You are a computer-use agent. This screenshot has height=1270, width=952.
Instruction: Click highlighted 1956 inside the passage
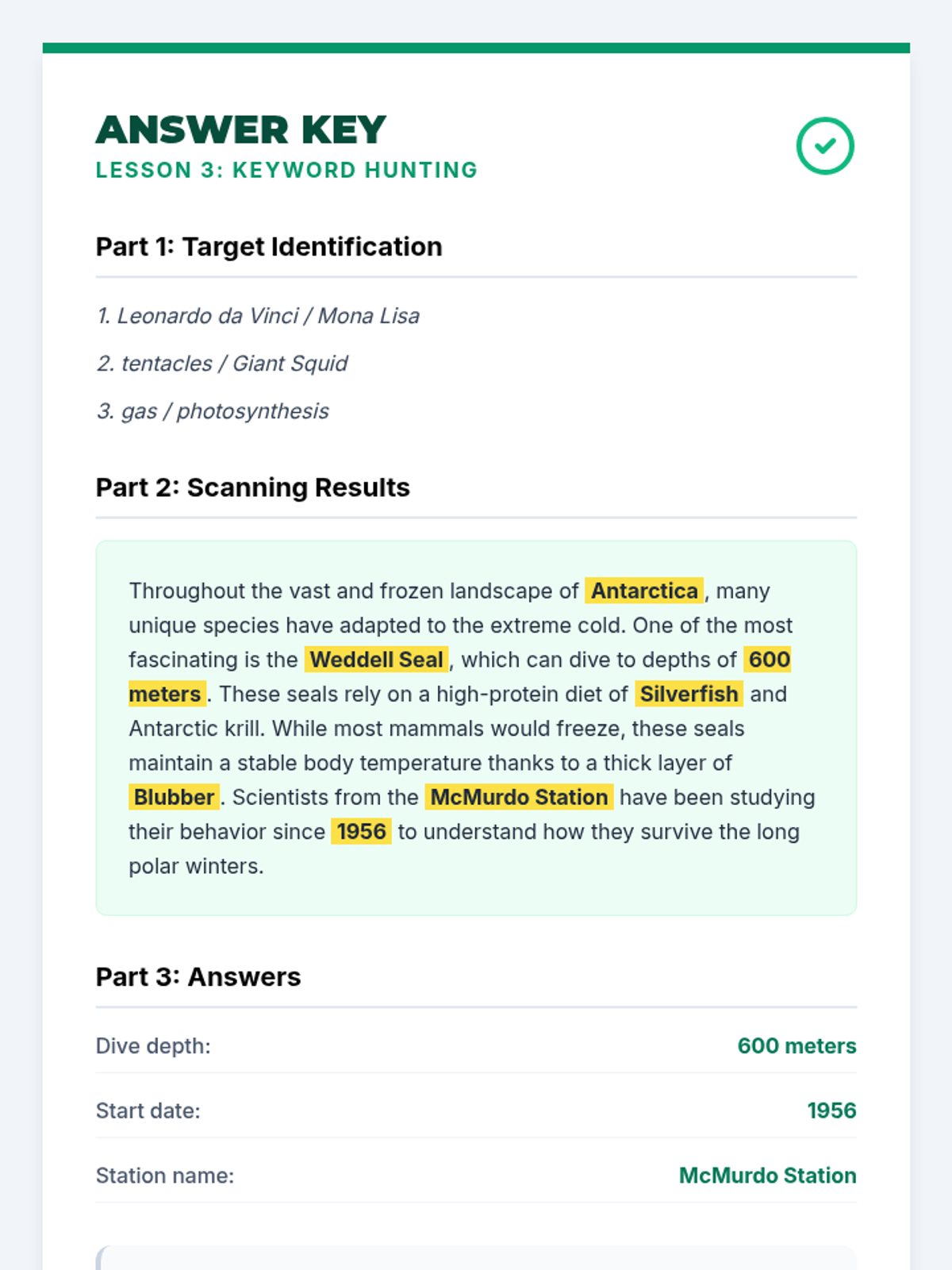point(361,832)
